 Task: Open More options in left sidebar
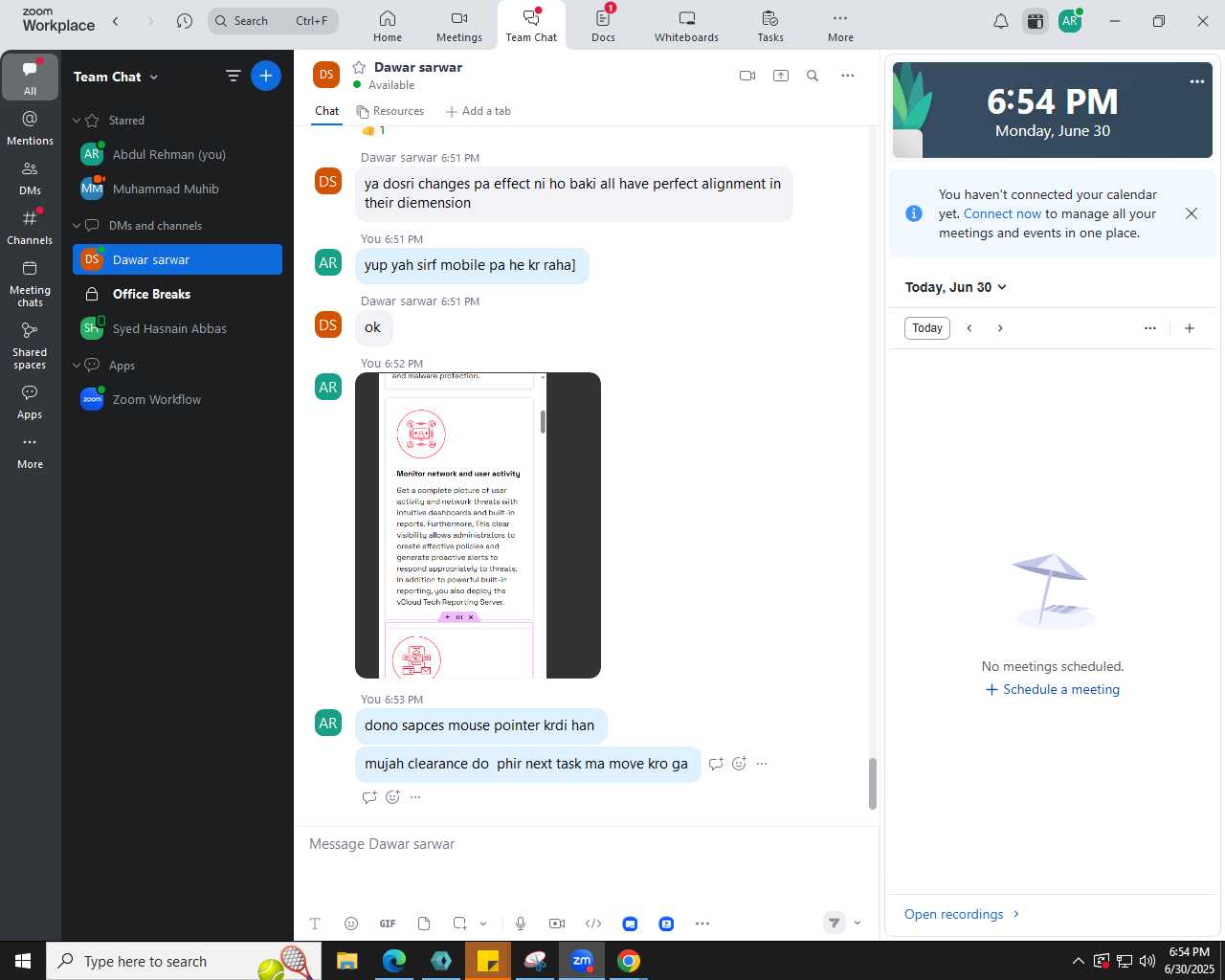pos(30,452)
